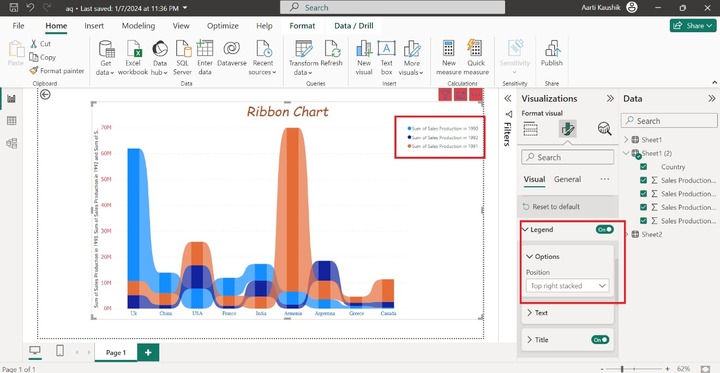This screenshot has width=720, height=373.
Task: Switch to mobile layout icon
Action: [x=60, y=351]
